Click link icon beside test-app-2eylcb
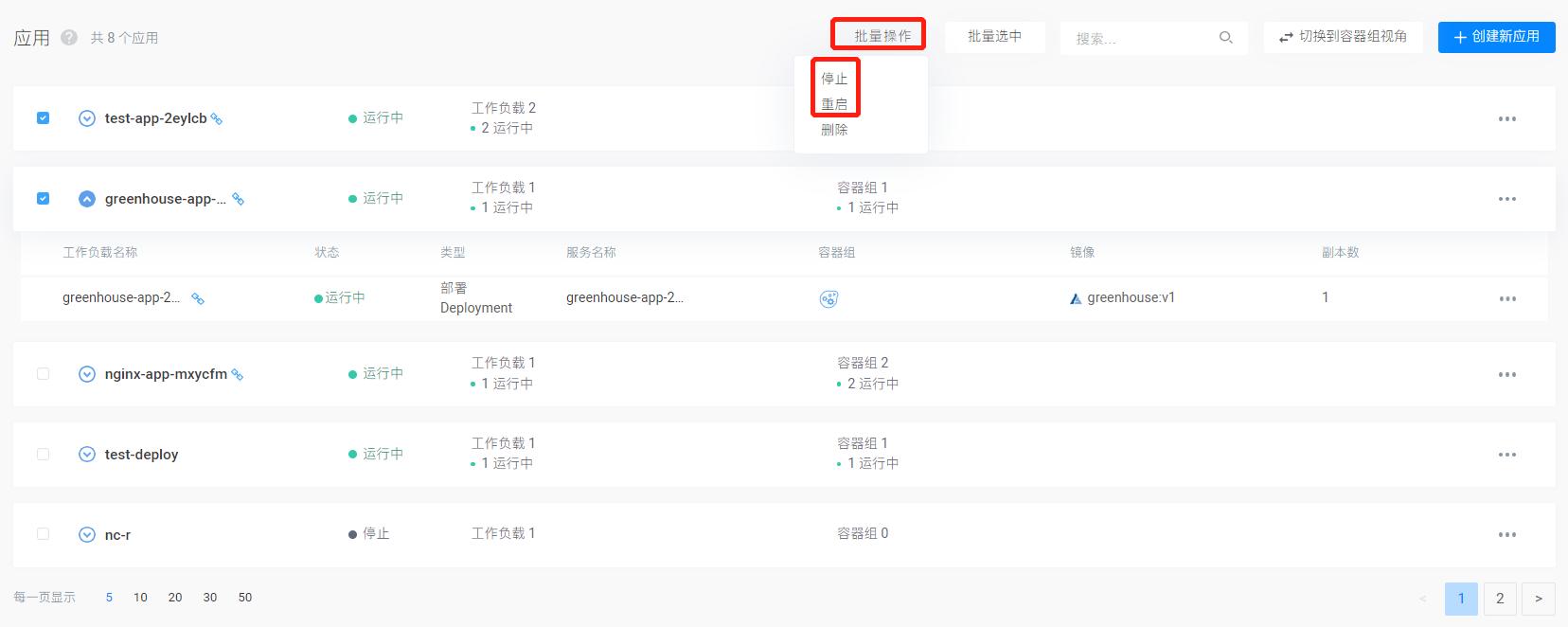 click(217, 119)
